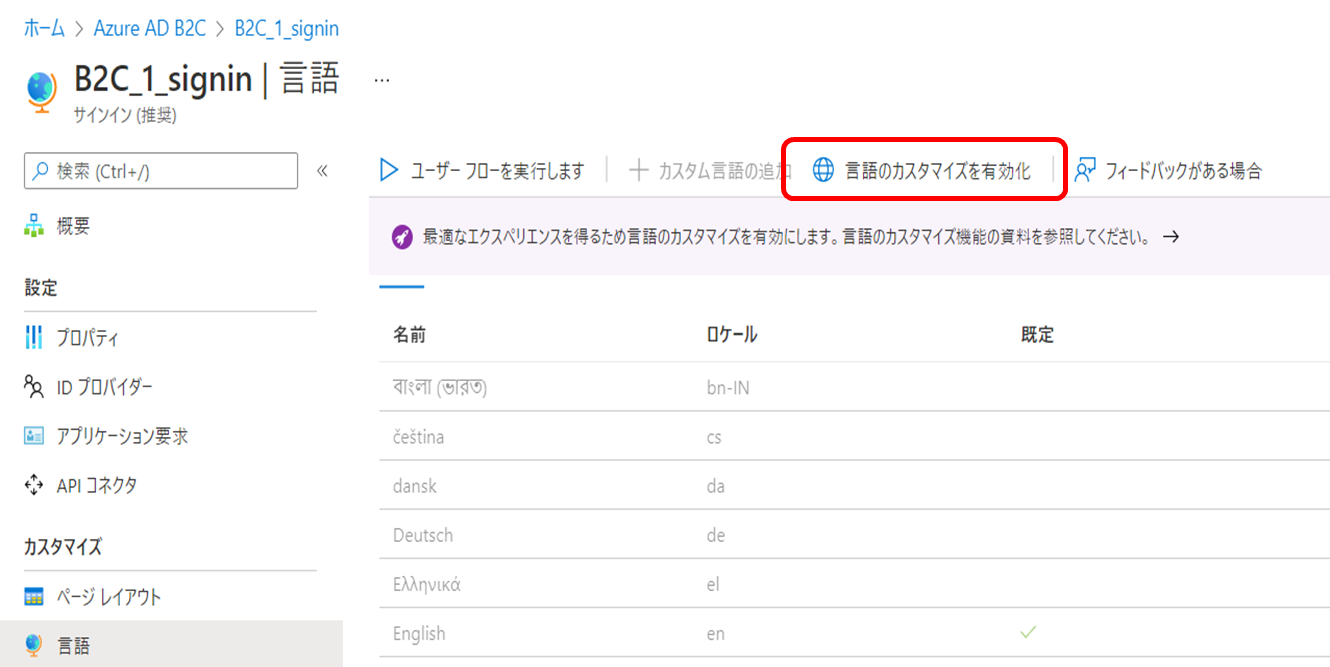Click the run user flow play icon
The image size is (1330, 667).
[x=389, y=171]
